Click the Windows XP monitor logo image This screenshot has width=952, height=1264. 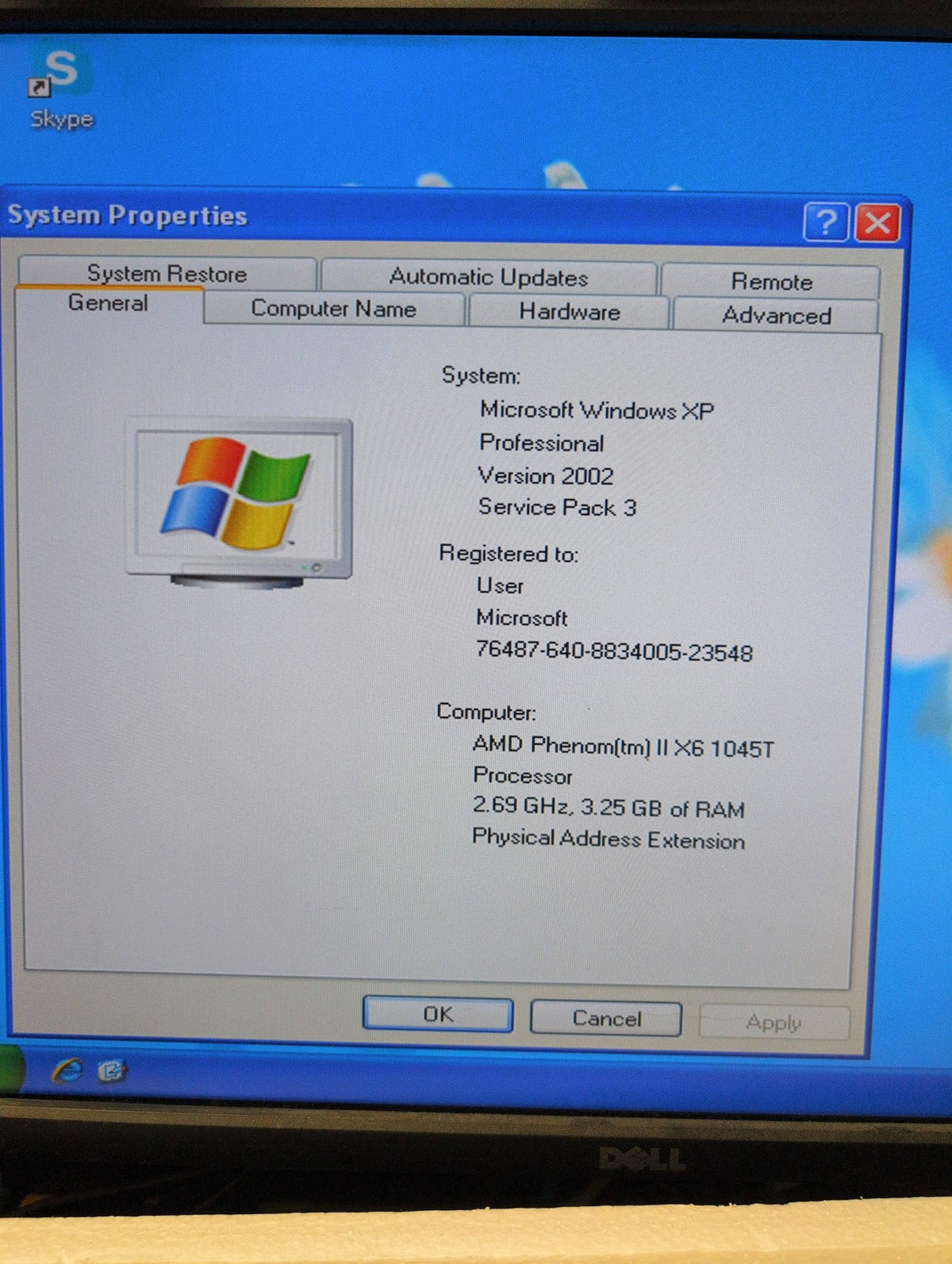(239, 503)
